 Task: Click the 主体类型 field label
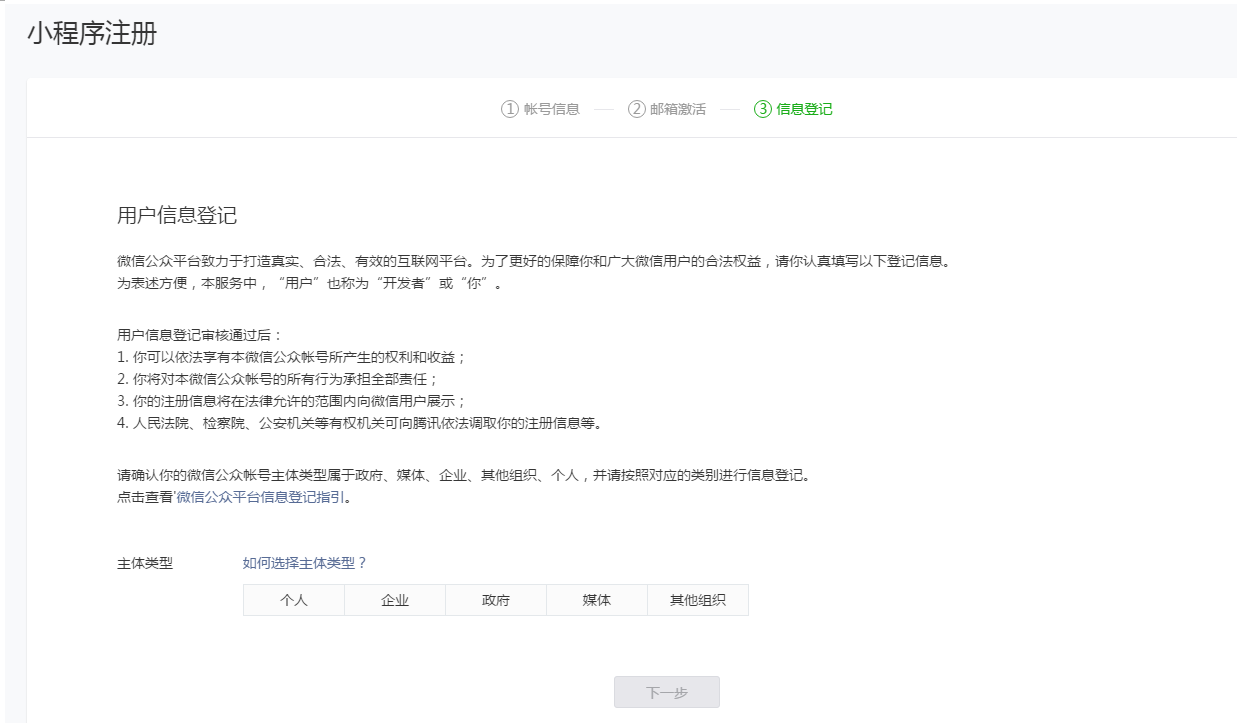[x=145, y=563]
